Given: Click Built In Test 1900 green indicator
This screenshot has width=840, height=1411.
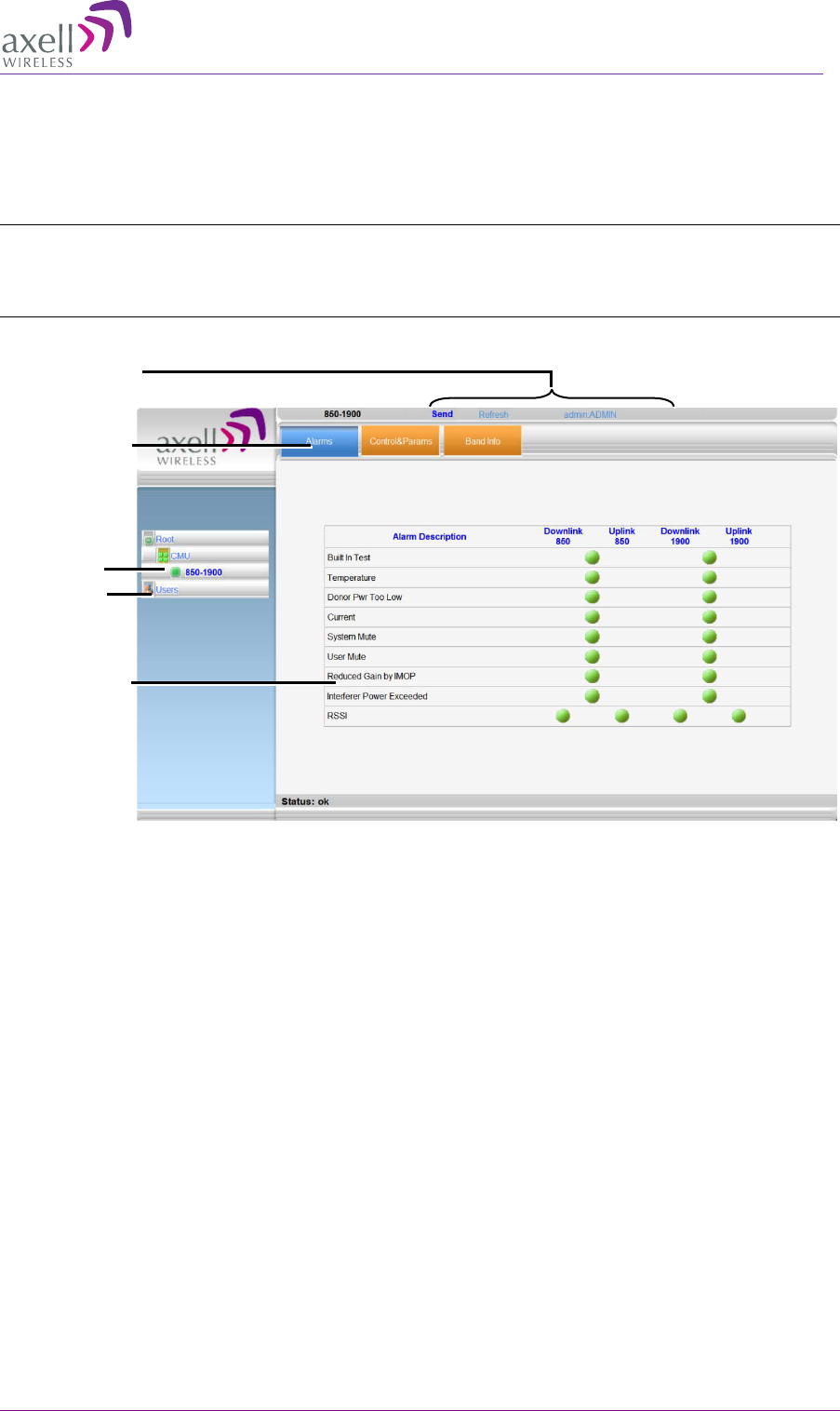Looking at the screenshot, I should (x=709, y=558).
